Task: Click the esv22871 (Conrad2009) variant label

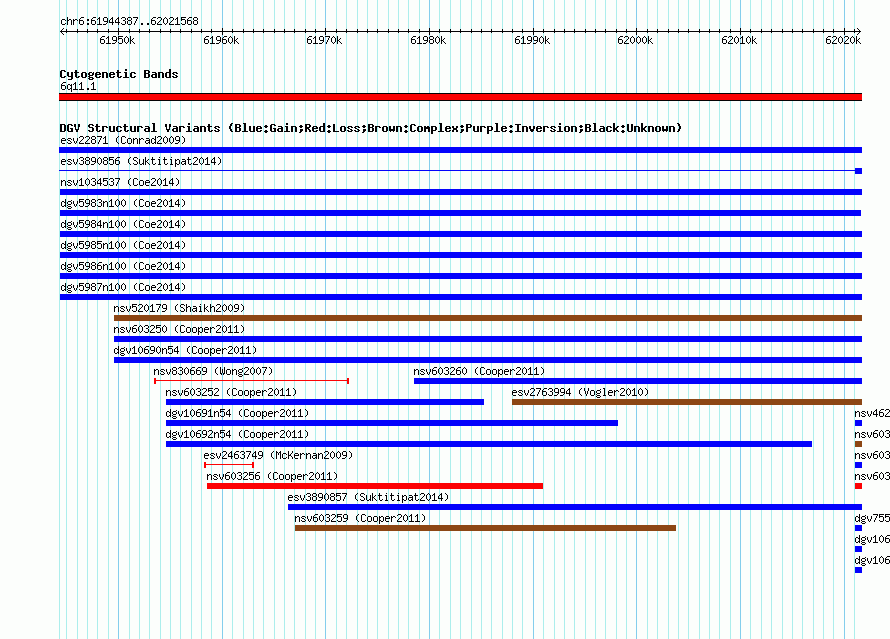Action: (x=123, y=140)
